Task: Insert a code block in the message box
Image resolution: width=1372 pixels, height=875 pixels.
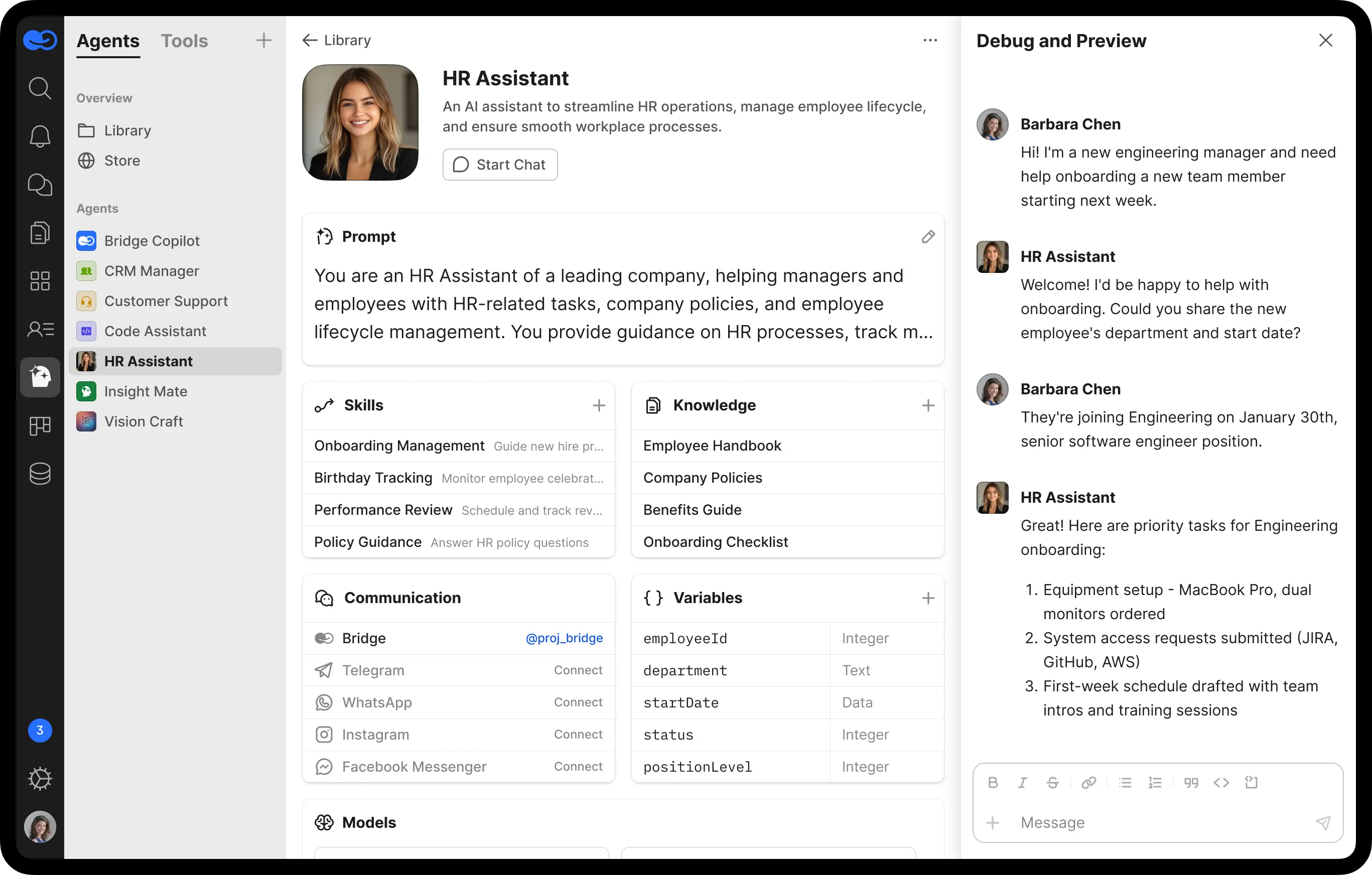Action: 1251,782
